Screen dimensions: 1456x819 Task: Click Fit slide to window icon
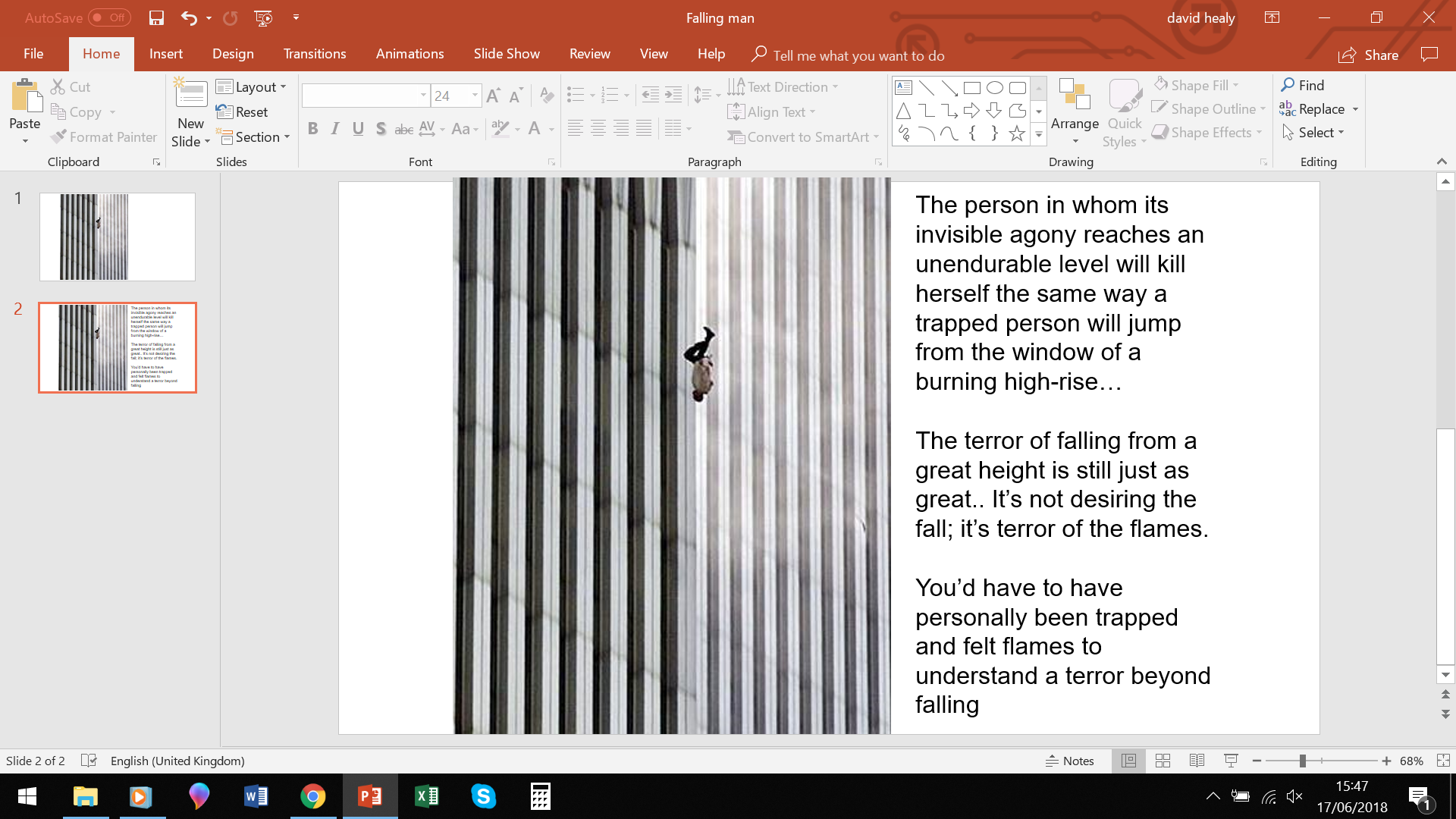click(1443, 761)
